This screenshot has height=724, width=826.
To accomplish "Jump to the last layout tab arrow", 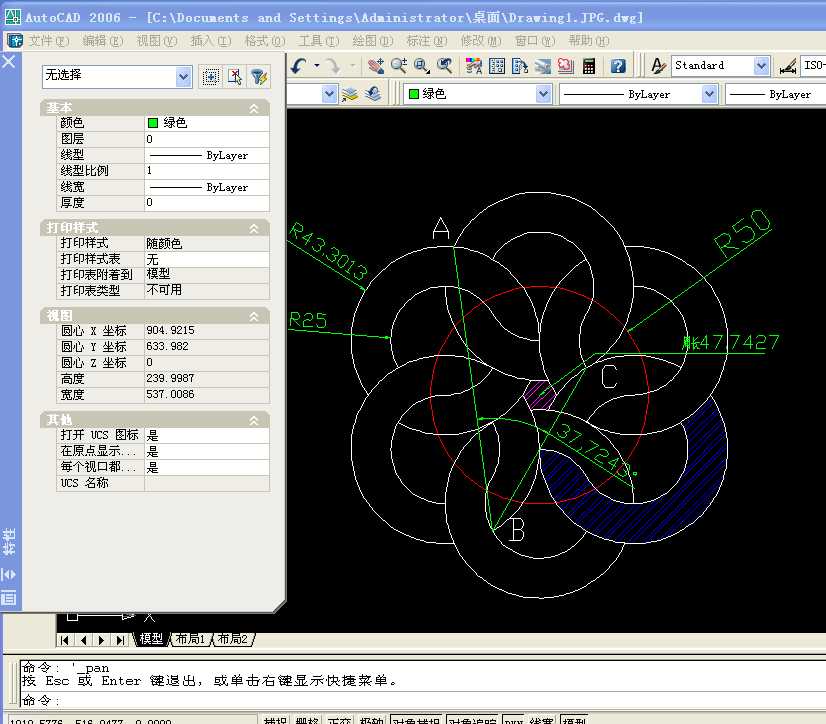I will (120, 640).
